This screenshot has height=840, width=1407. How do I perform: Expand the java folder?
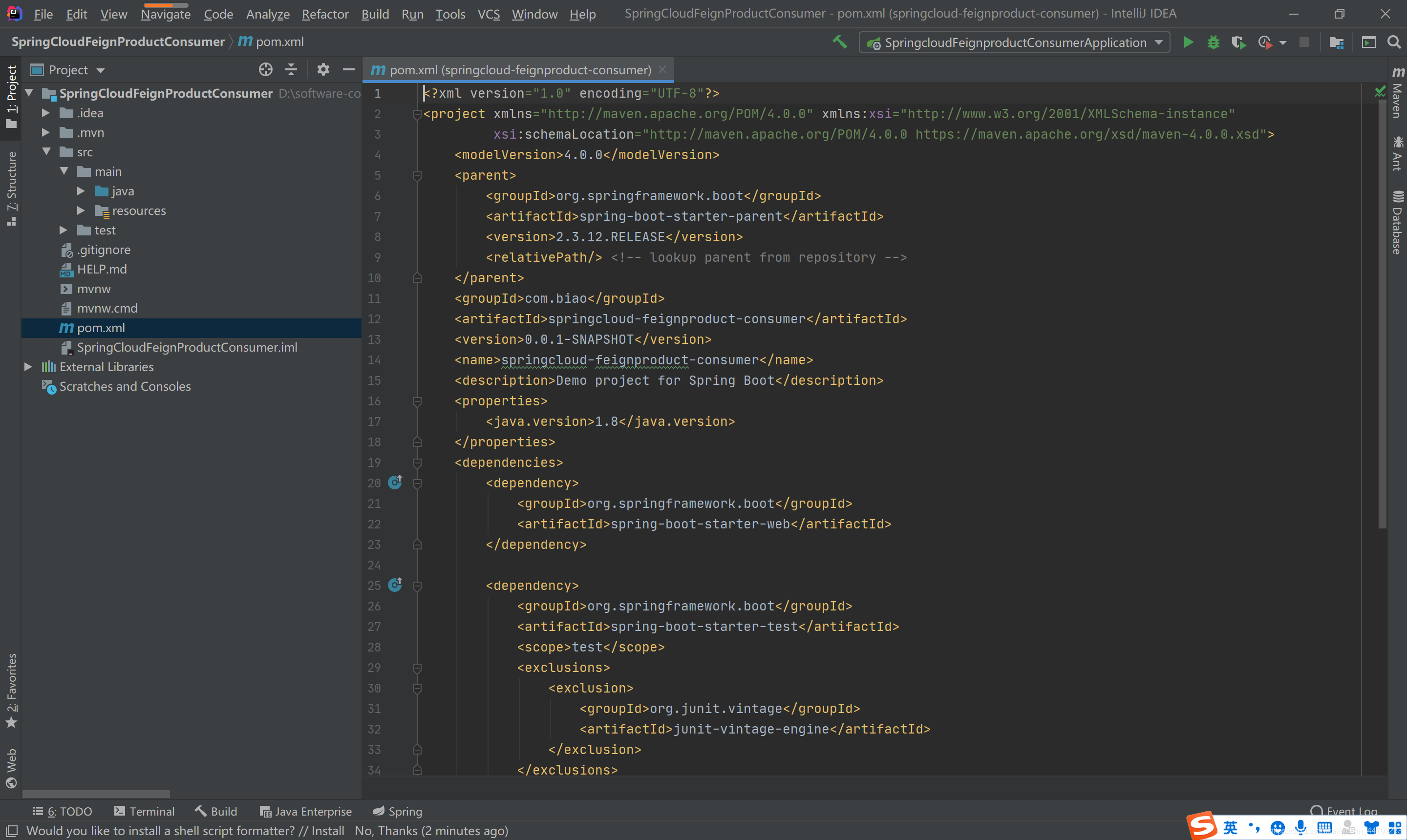pos(81,191)
